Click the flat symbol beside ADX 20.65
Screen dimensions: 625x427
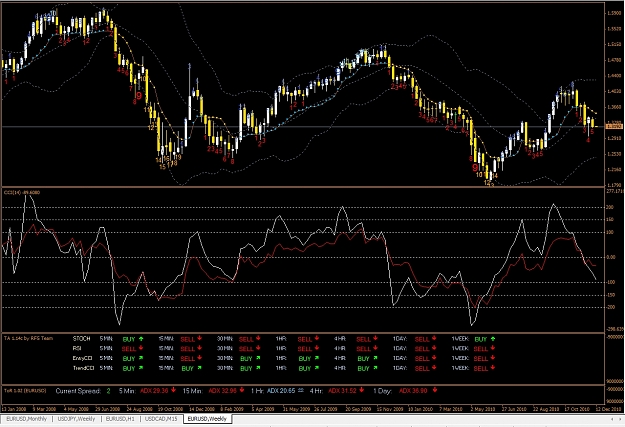point(301,390)
